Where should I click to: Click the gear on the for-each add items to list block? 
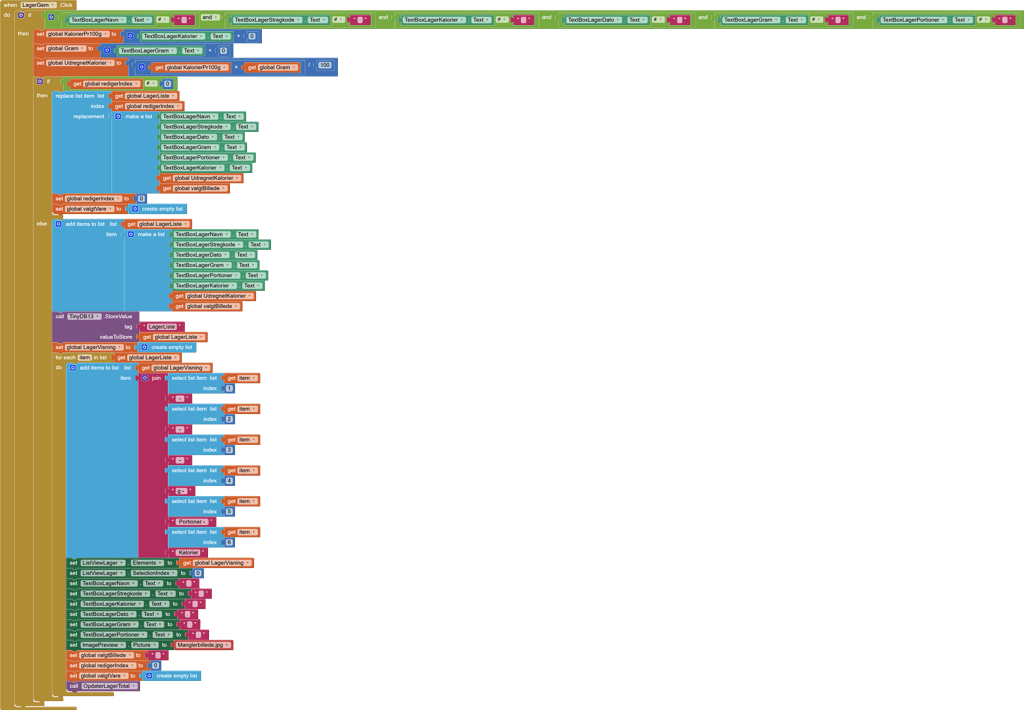72,368
